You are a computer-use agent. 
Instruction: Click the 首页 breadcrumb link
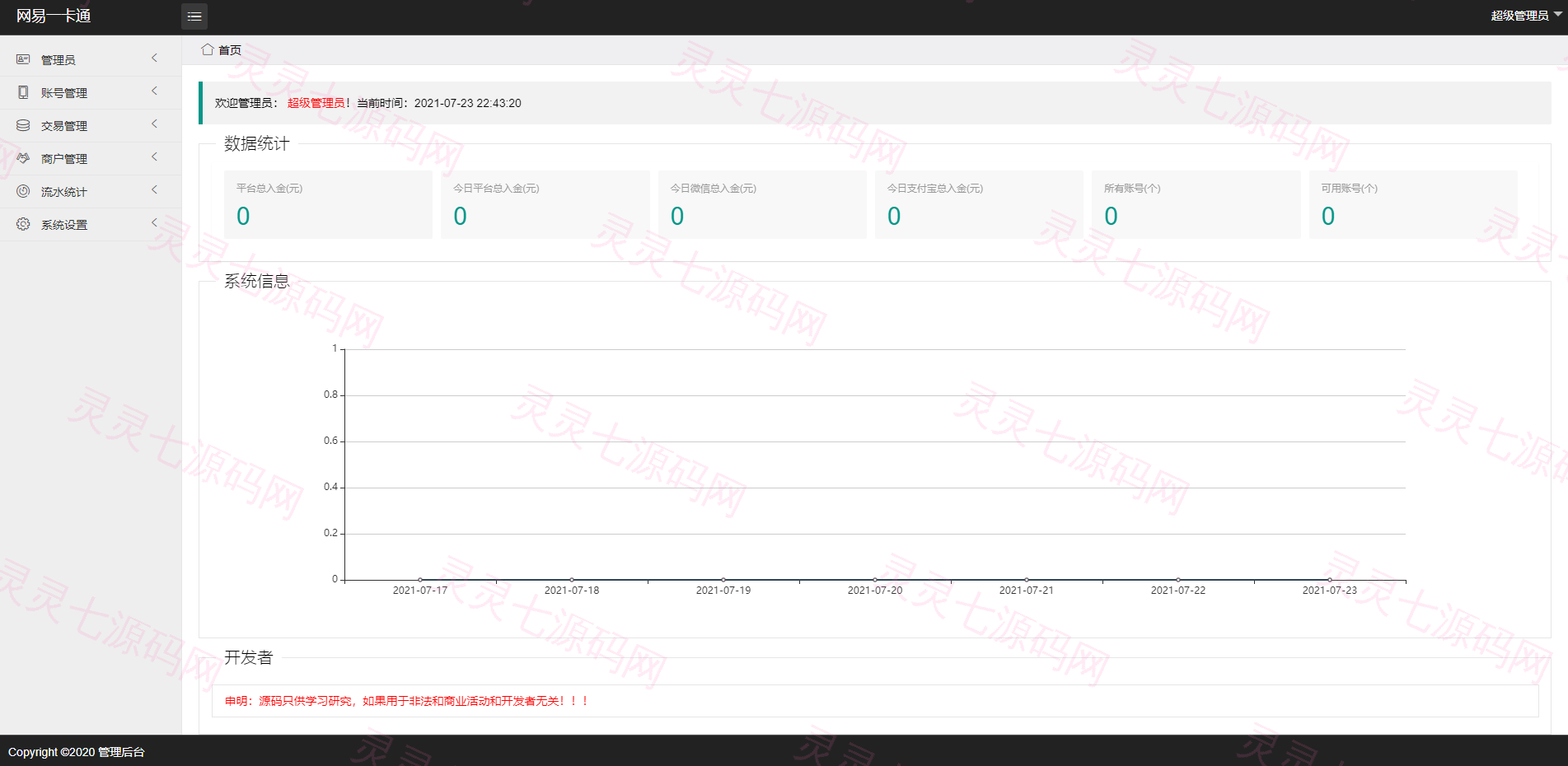pos(230,50)
